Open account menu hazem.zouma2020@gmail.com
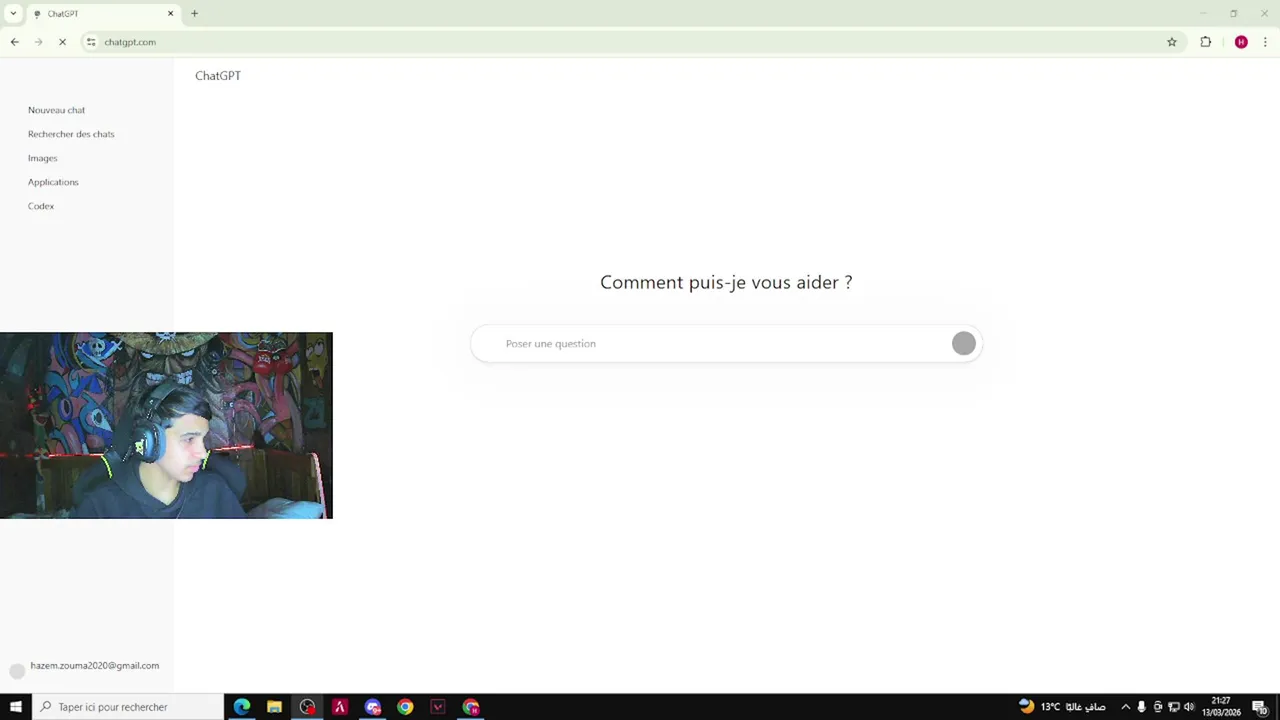Image resolution: width=1280 pixels, height=720 pixels. [85, 667]
